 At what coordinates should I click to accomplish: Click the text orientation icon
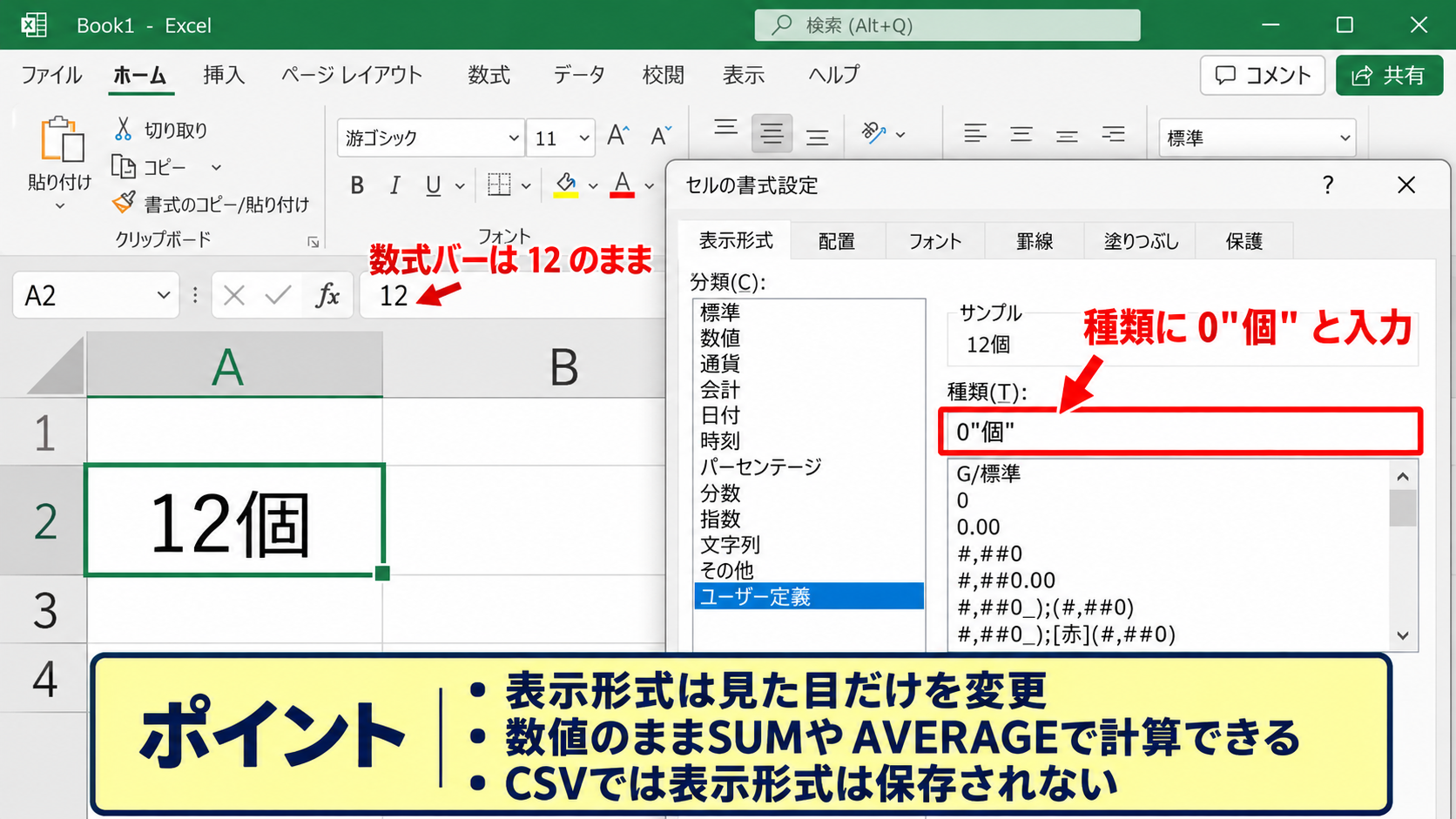tap(873, 133)
